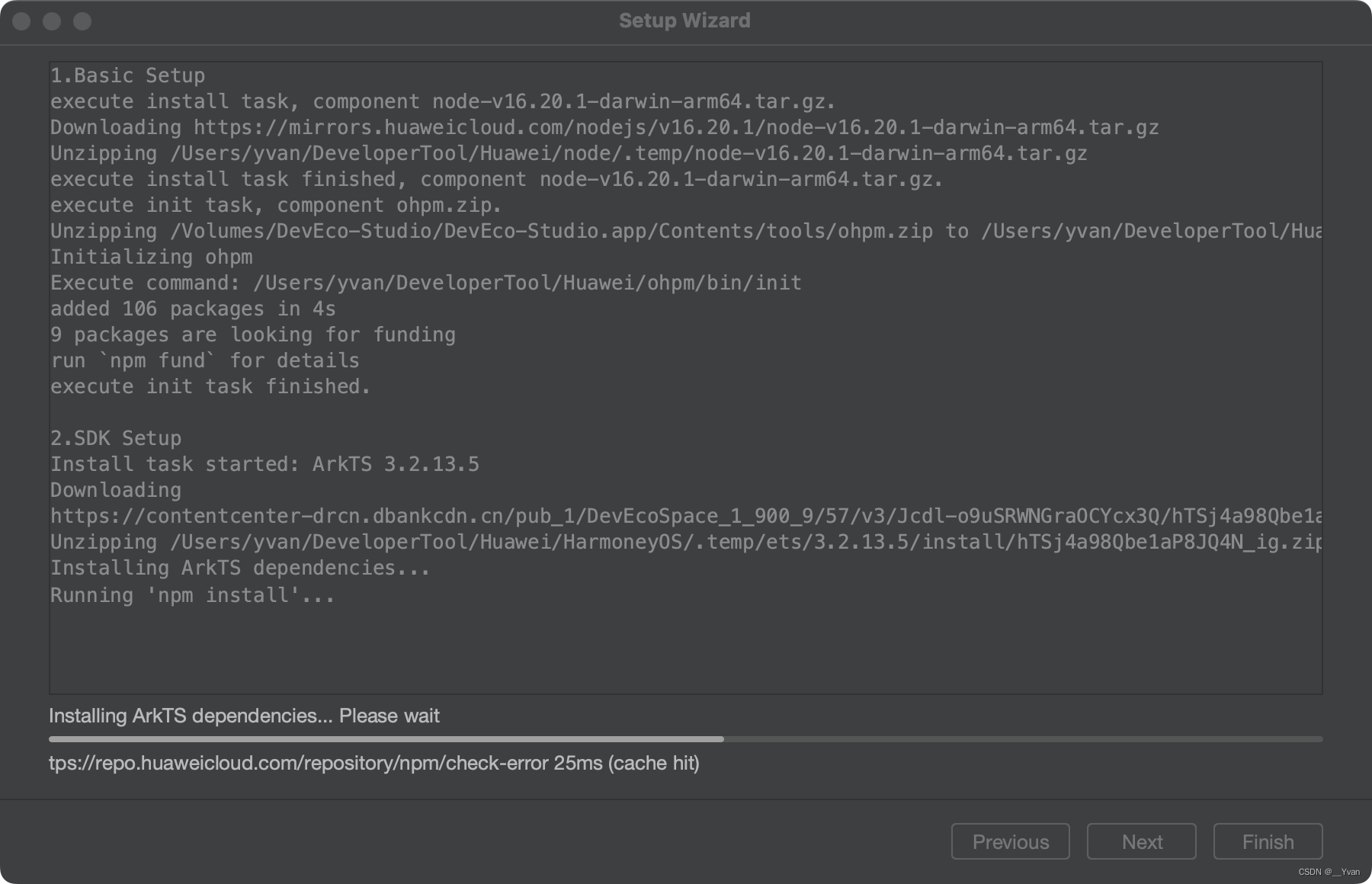Click 'added 106 packages in 4s' line
Viewport: 1372px width, 884px height.
coord(193,309)
